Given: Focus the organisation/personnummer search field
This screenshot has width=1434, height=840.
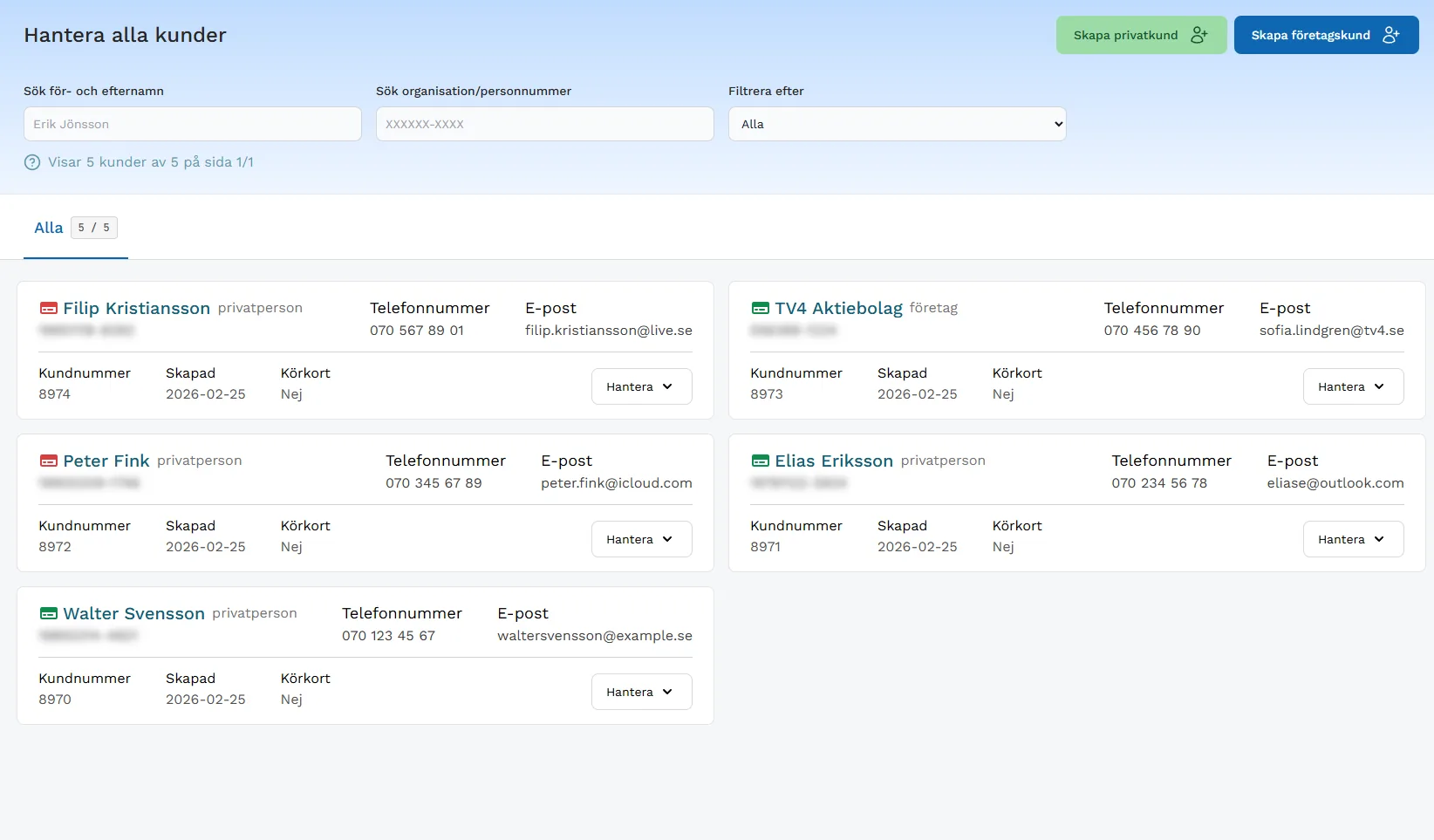Looking at the screenshot, I should (x=544, y=124).
